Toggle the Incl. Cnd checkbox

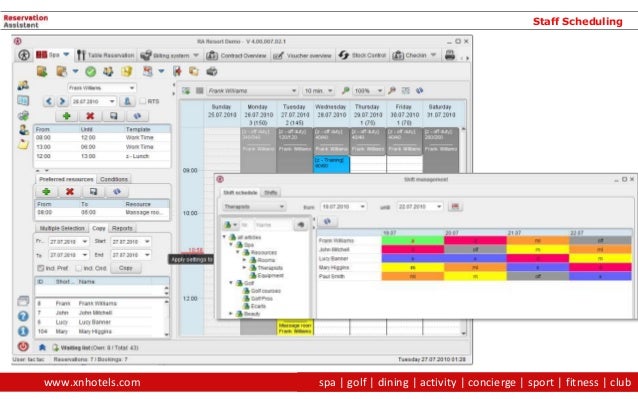[x=79, y=268]
